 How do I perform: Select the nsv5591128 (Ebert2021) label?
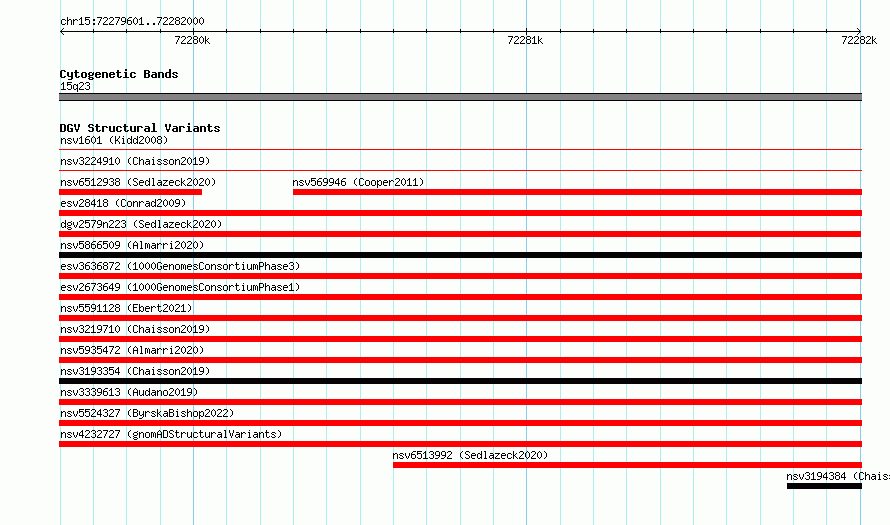coord(126,308)
